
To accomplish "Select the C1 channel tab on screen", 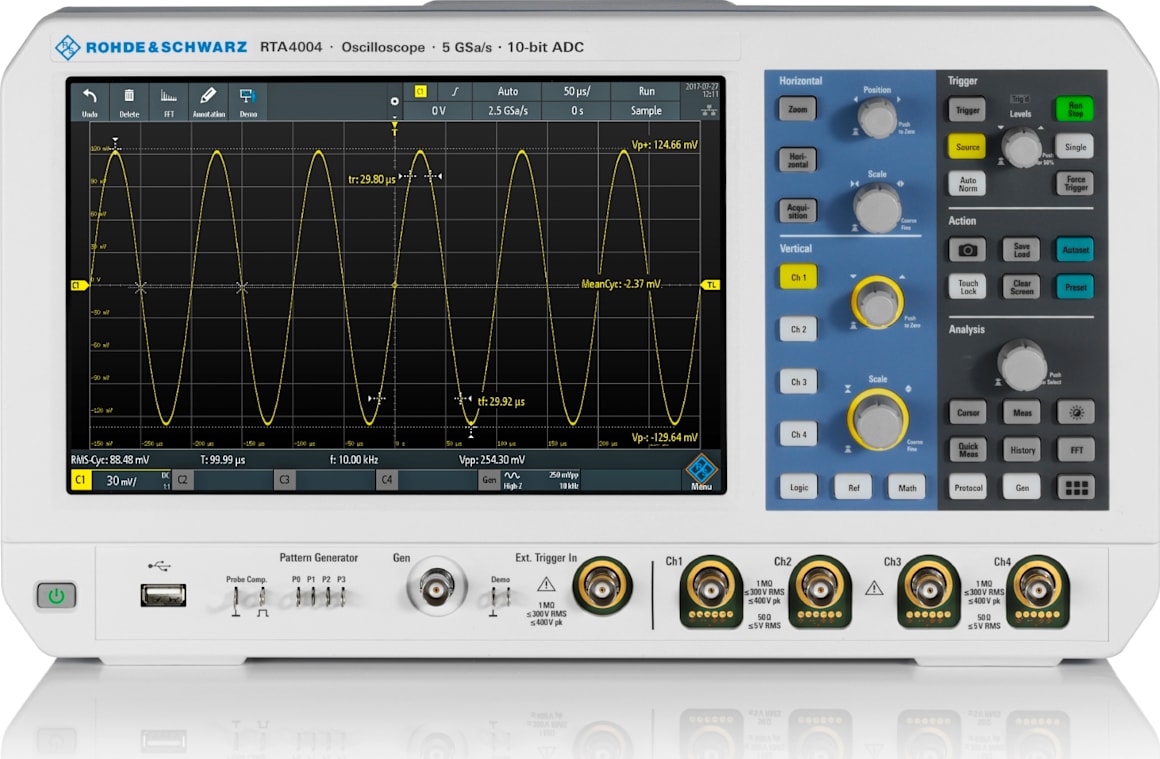I will click(x=81, y=480).
